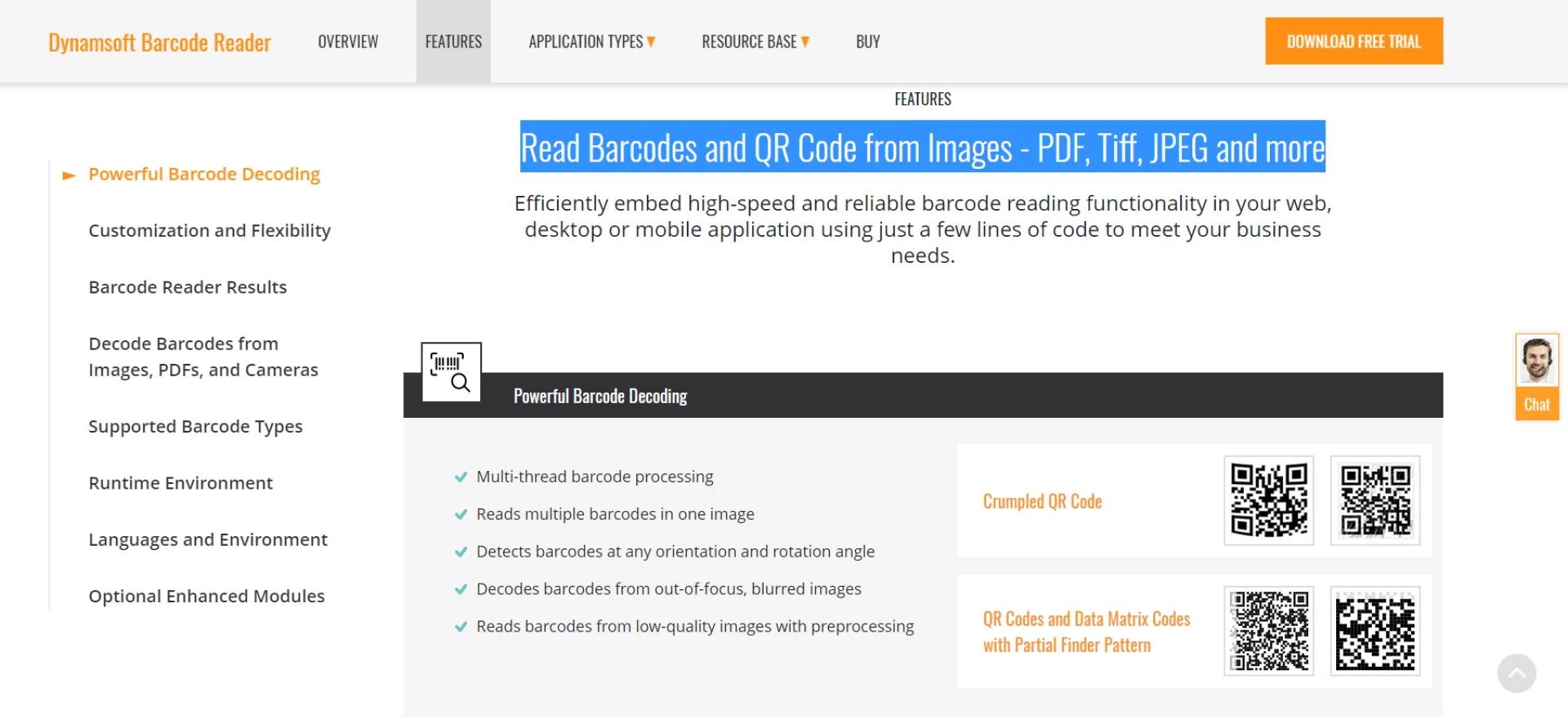Jump to Customization and Flexibility section

point(209,231)
